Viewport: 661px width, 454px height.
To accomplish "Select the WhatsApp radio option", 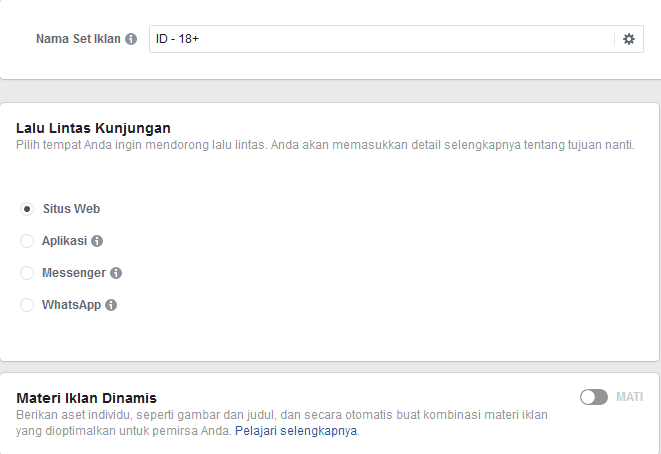I will (27, 305).
